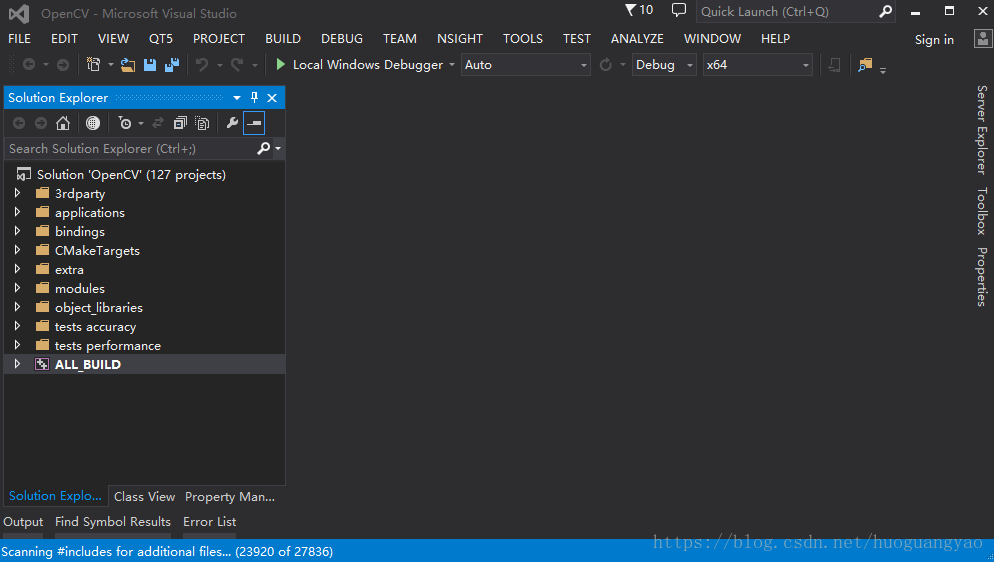This screenshot has width=994, height=562.
Task: Save the current file with Save icon
Action: [150, 65]
